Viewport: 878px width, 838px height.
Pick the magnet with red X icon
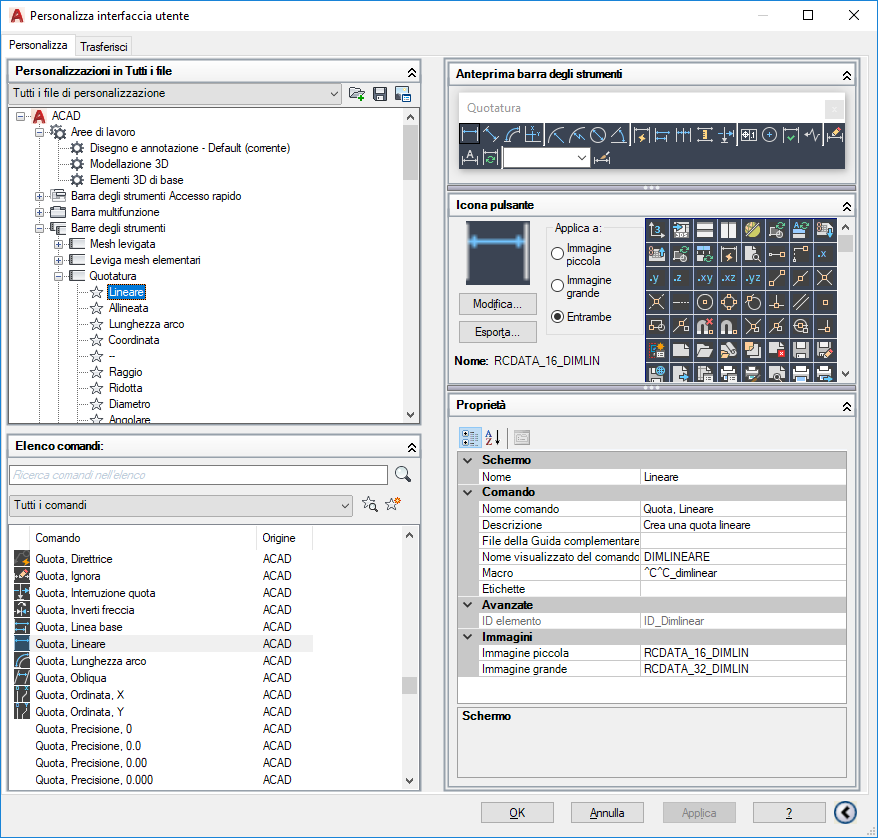coord(704,326)
